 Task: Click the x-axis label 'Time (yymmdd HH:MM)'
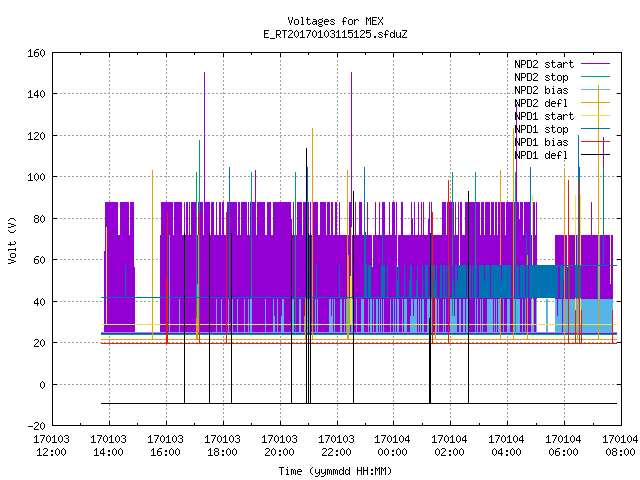[x=335, y=471]
